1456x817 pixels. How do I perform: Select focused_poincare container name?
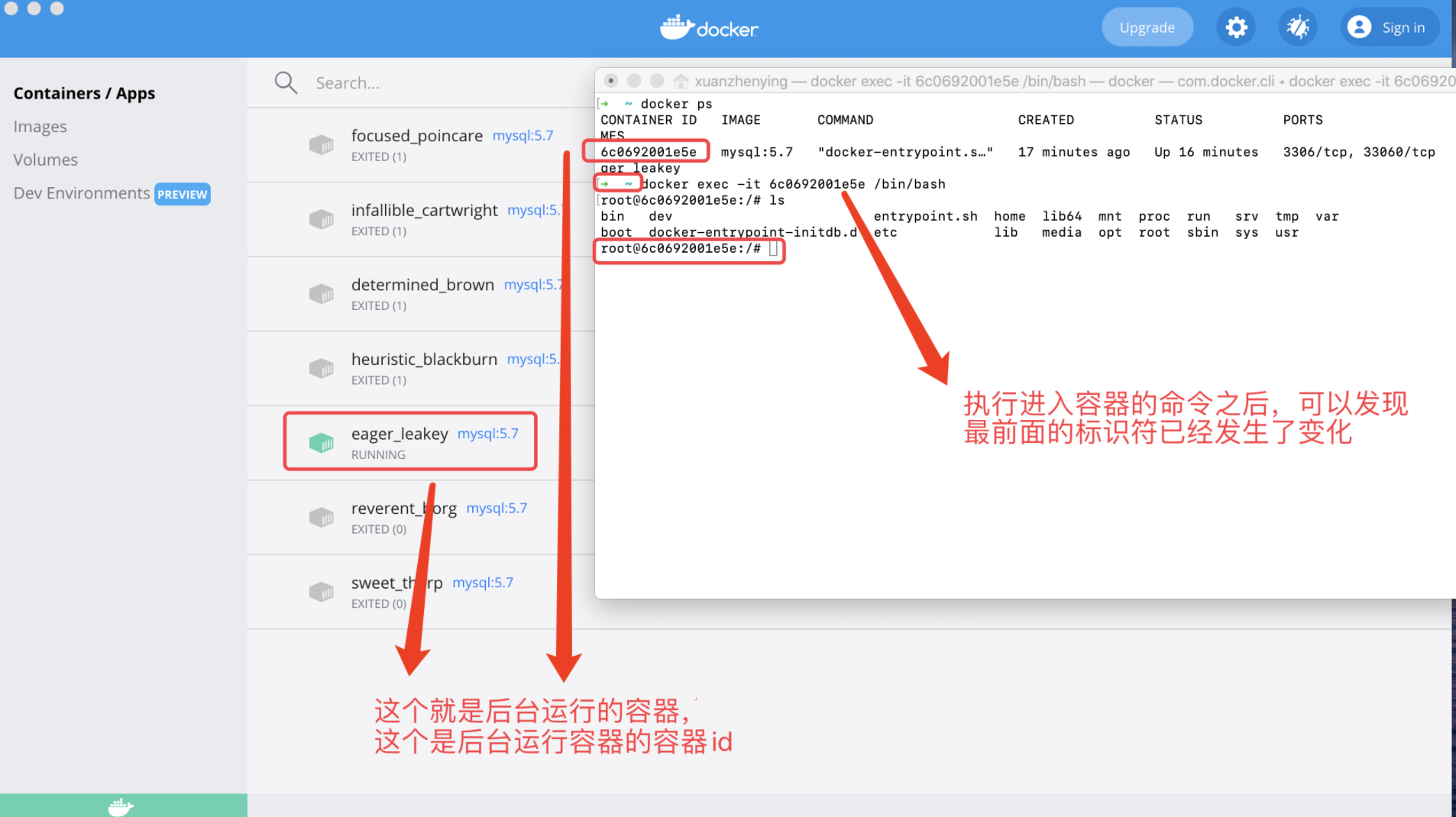point(417,135)
